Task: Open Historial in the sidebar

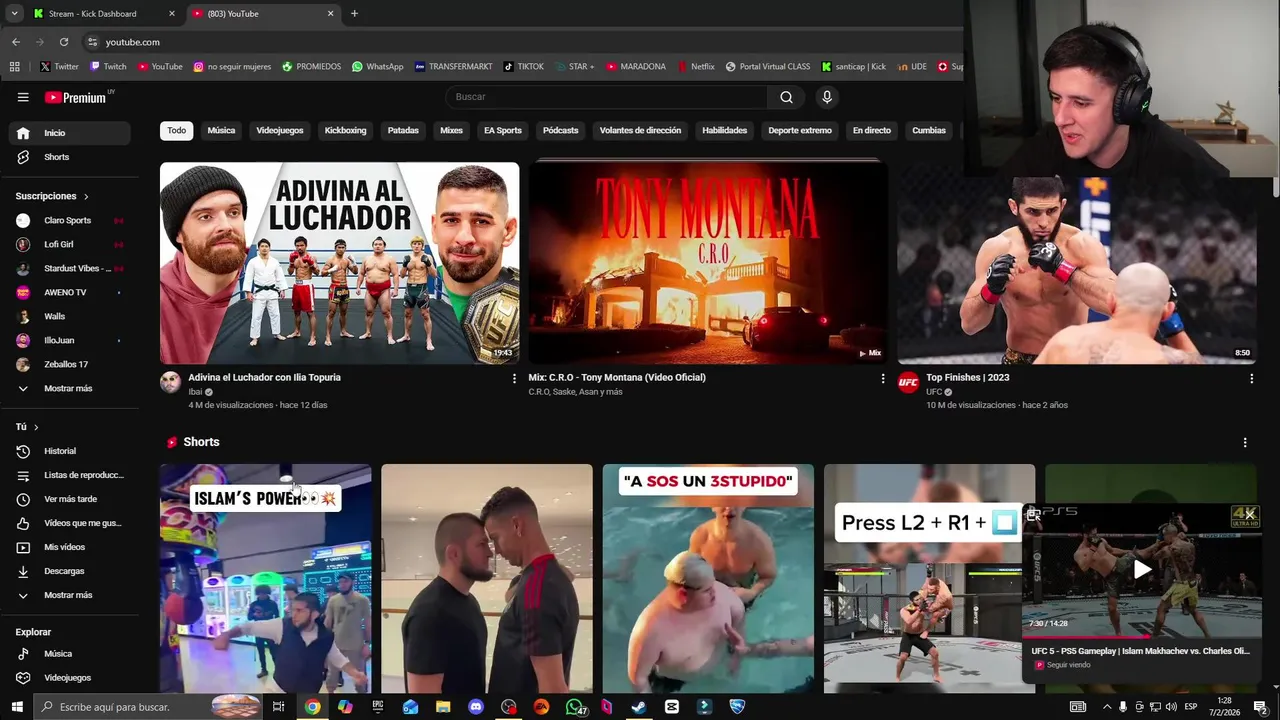Action: point(69,451)
